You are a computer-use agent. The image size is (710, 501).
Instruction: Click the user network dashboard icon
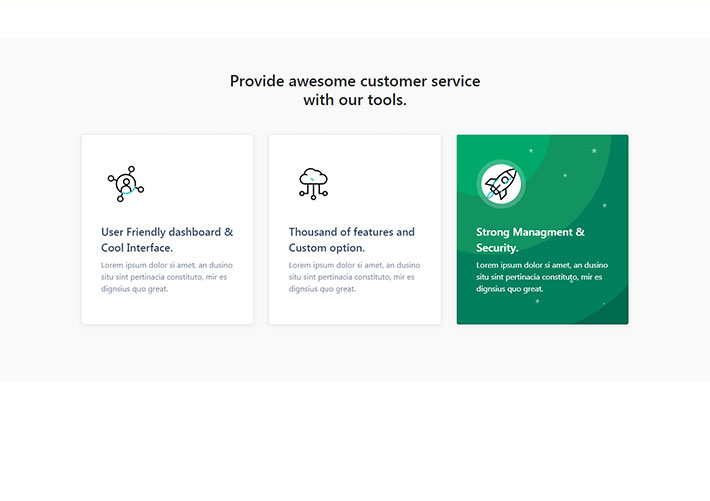[x=125, y=184]
